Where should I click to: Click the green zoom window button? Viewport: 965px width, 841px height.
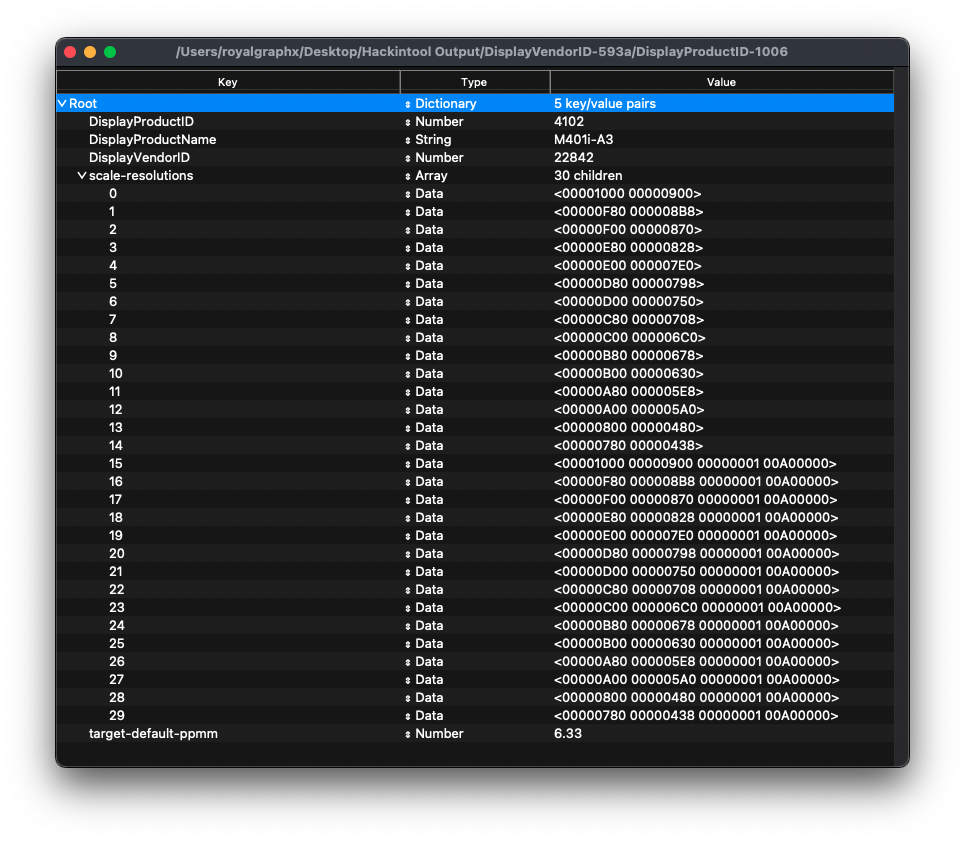110,52
